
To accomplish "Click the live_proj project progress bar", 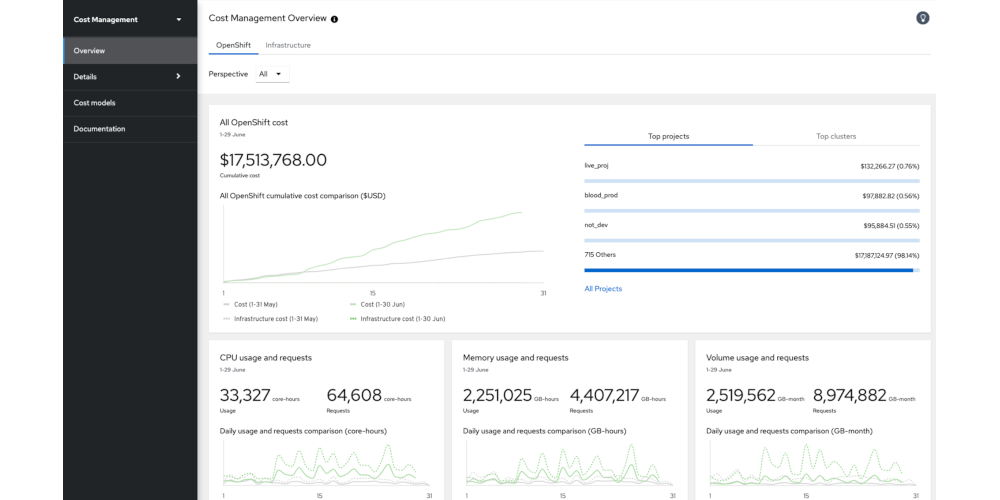I will coord(751,181).
